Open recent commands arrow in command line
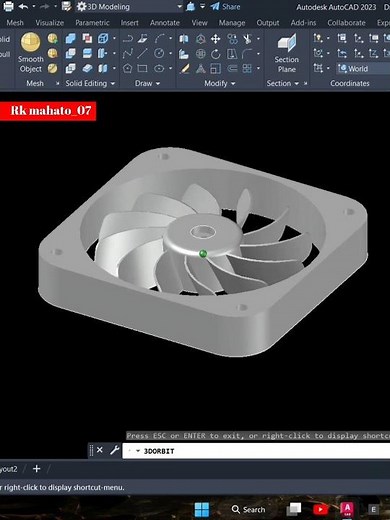 [x=138, y=451]
